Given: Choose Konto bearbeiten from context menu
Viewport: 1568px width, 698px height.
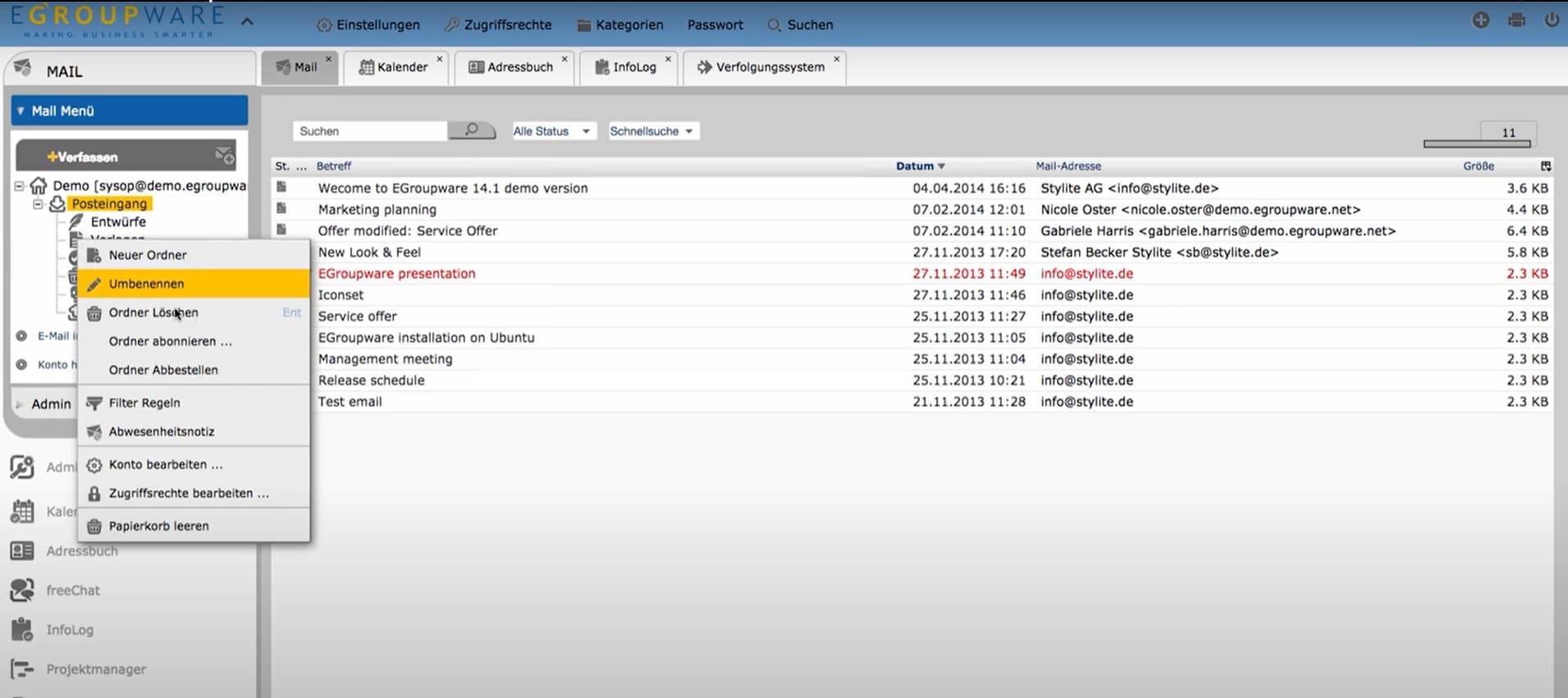Looking at the screenshot, I should [194, 464].
